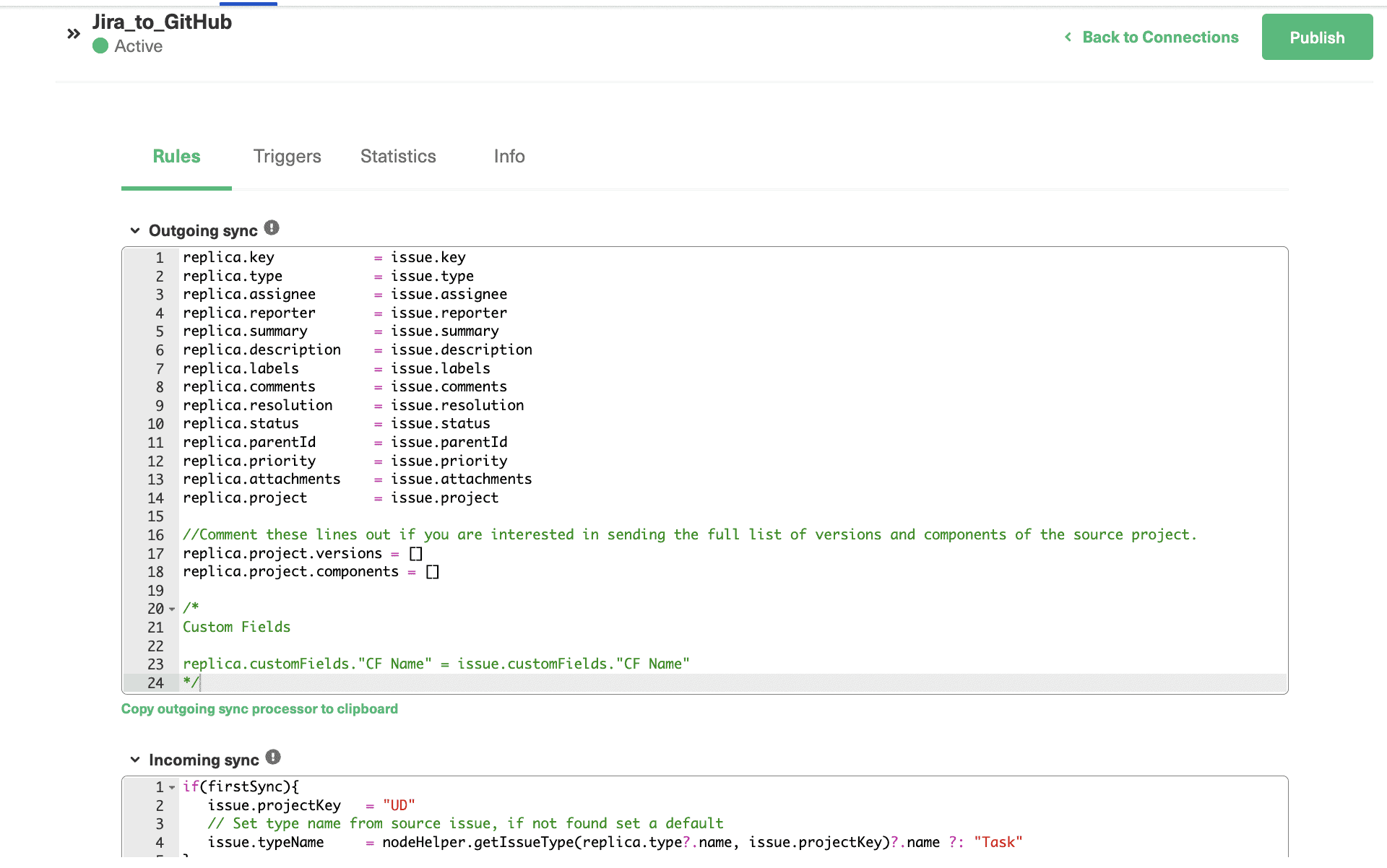Click the back arrow before Back to Connections

click(1068, 37)
